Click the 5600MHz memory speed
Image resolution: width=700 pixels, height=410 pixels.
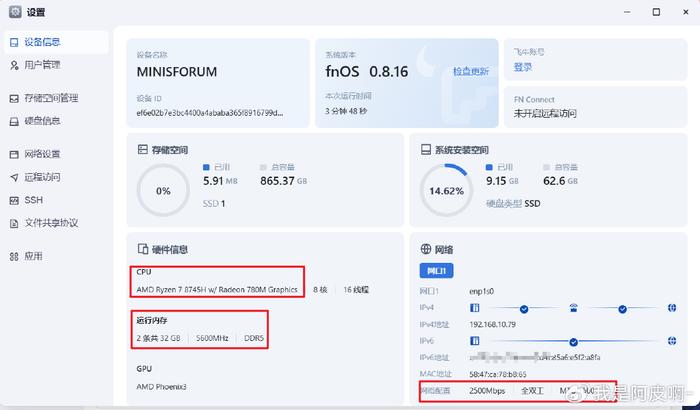(212, 338)
